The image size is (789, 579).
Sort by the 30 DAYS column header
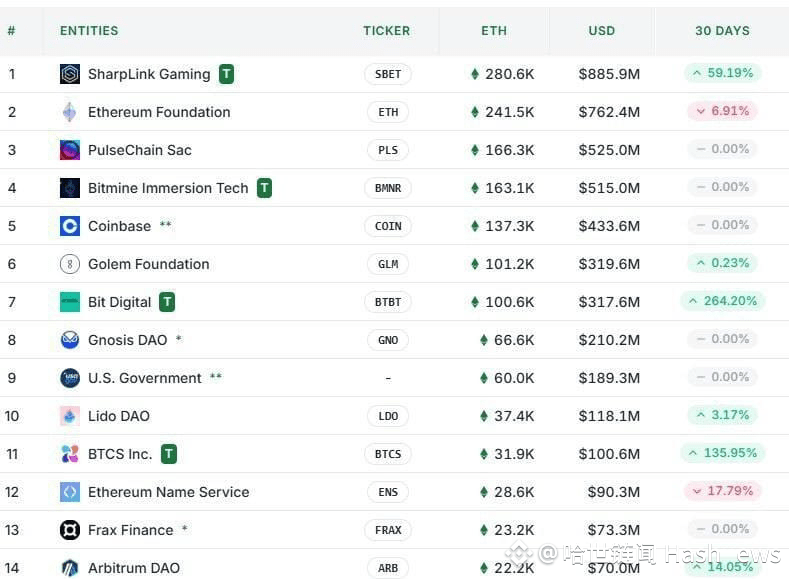pyautogui.click(x=722, y=31)
